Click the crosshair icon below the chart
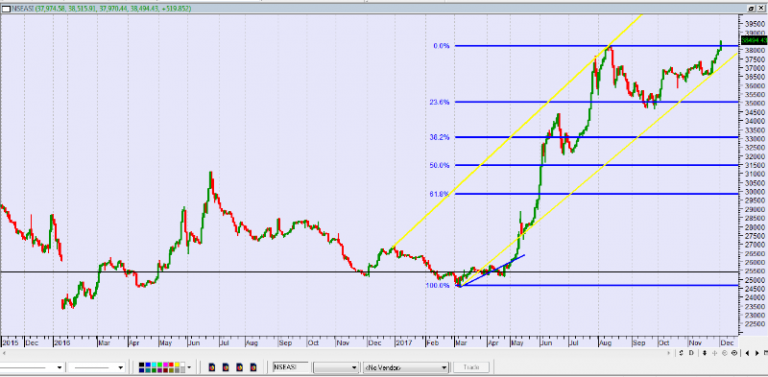The image size is (768, 377). pos(715,353)
